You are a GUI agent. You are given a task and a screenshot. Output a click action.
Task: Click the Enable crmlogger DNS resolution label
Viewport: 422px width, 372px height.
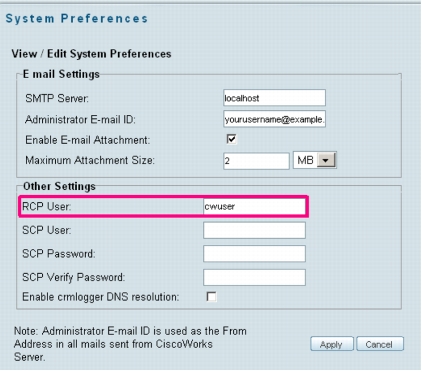pos(101,297)
